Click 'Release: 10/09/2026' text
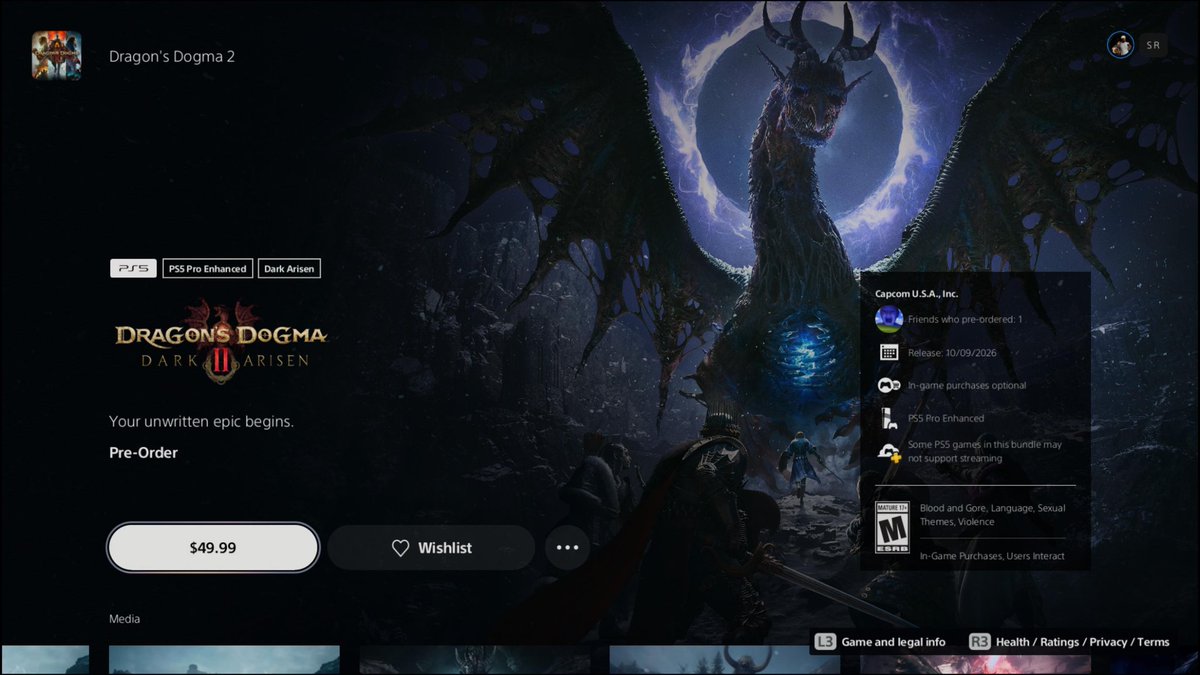1200x675 pixels. [952, 353]
